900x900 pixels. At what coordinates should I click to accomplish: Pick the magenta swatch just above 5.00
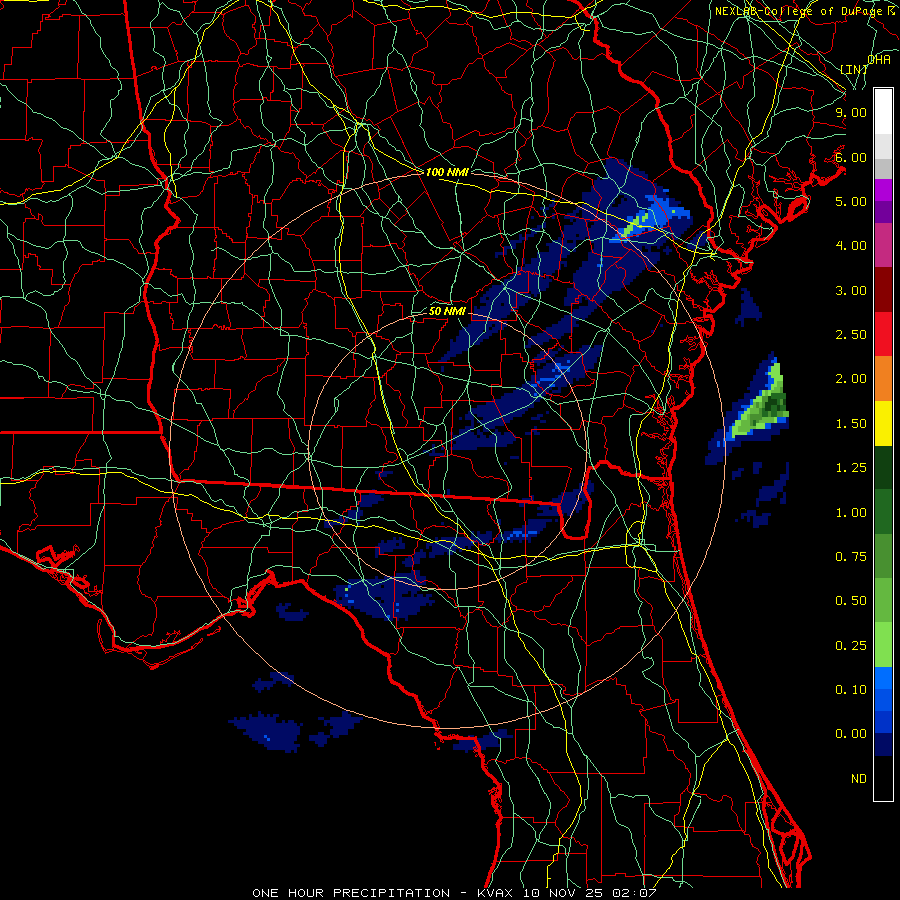pos(883,190)
